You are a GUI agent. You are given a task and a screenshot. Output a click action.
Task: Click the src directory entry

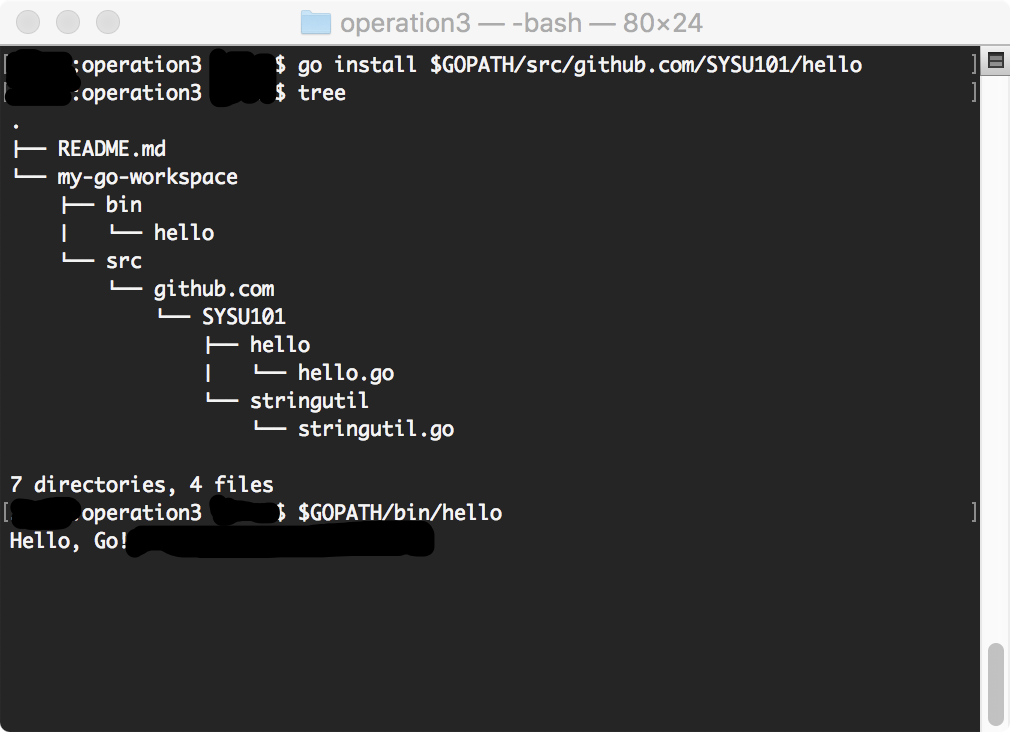click(x=123, y=261)
